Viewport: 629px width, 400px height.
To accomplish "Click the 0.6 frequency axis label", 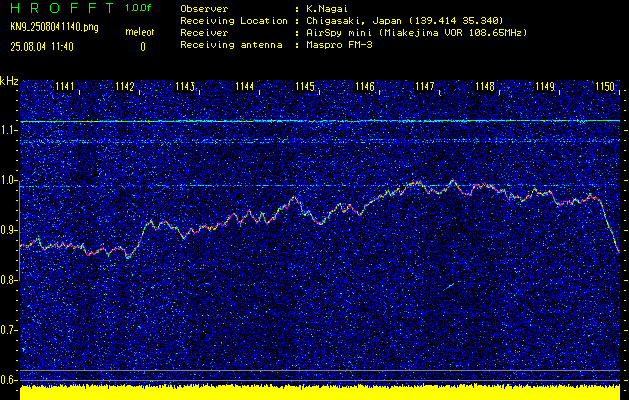I will pos(7,380).
